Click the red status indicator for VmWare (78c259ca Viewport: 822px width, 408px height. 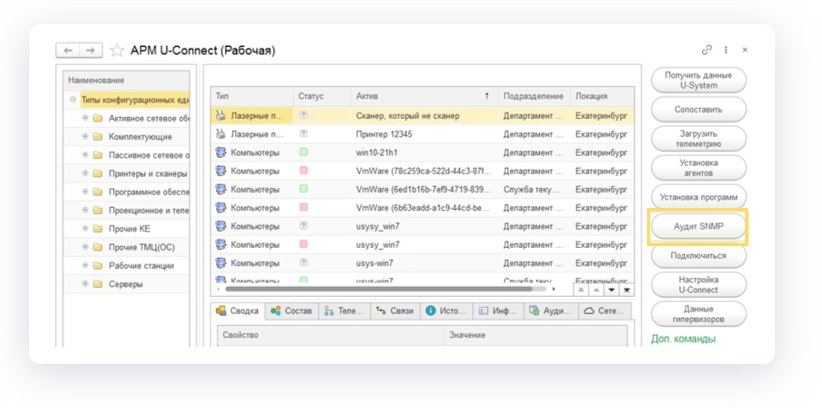tap(304, 170)
